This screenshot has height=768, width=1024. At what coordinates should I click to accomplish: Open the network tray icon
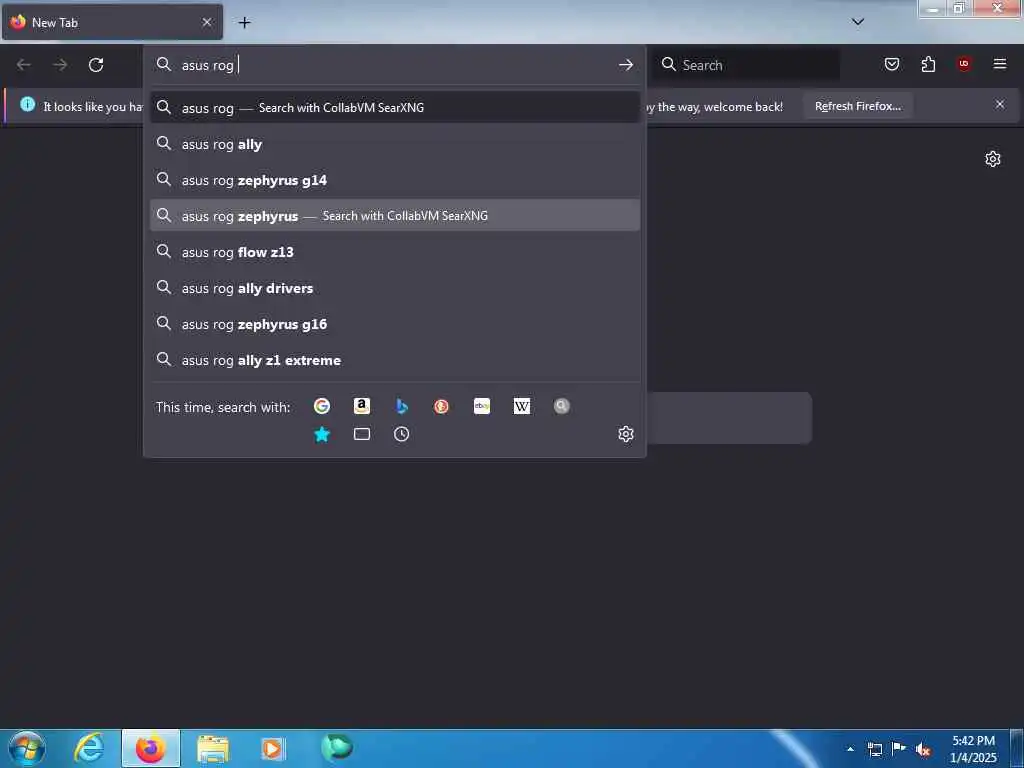coord(874,749)
